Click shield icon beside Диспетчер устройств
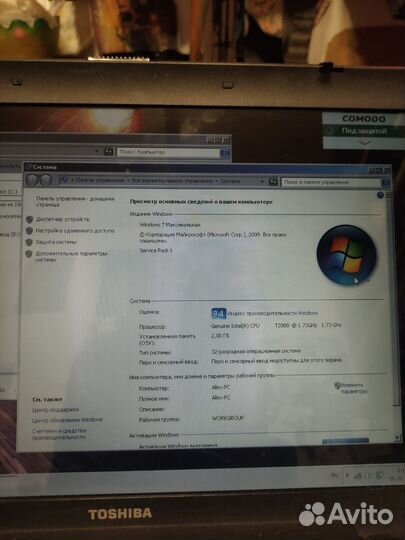This screenshot has width=405, height=540. coord(29,219)
